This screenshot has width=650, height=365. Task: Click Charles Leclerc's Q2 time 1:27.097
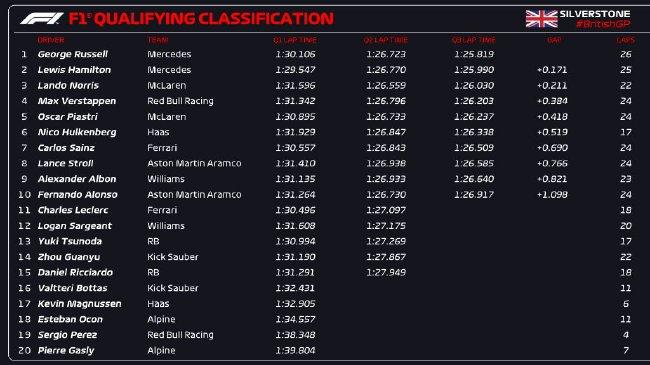386,210
